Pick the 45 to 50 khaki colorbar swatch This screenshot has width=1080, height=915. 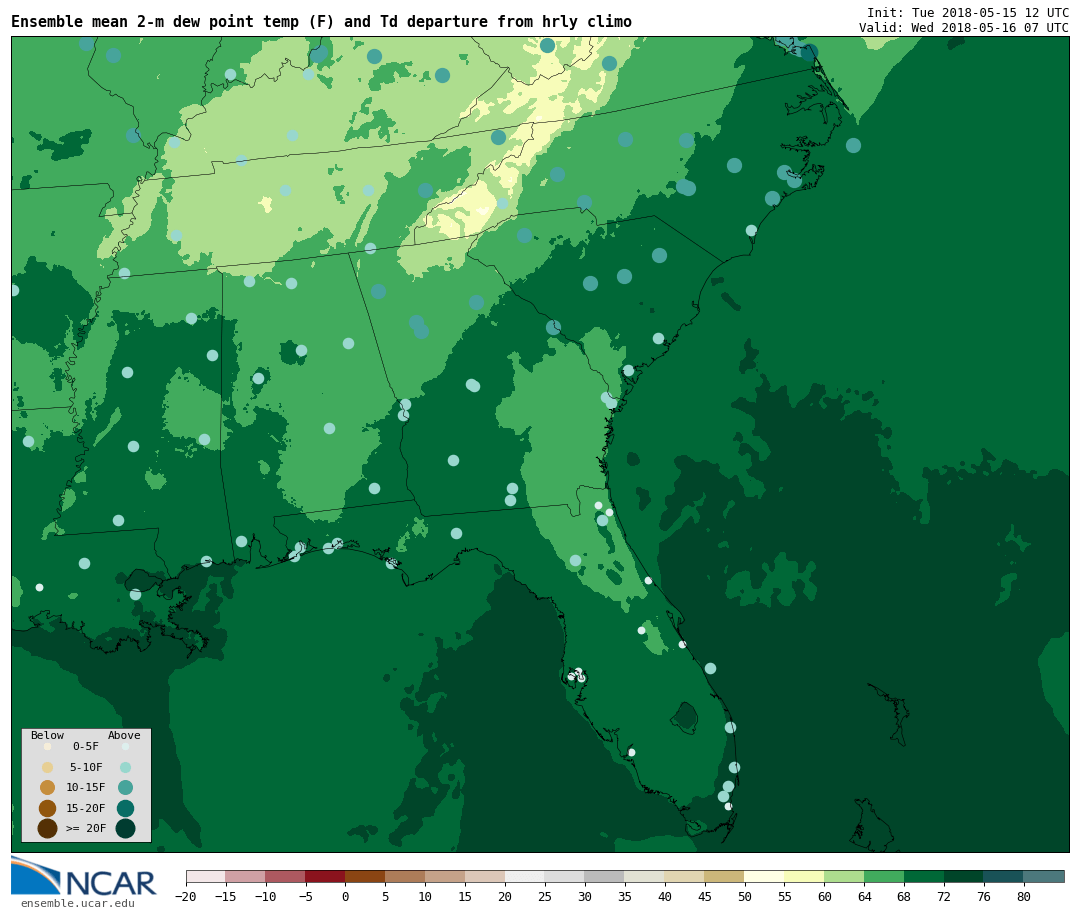[725, 876]
